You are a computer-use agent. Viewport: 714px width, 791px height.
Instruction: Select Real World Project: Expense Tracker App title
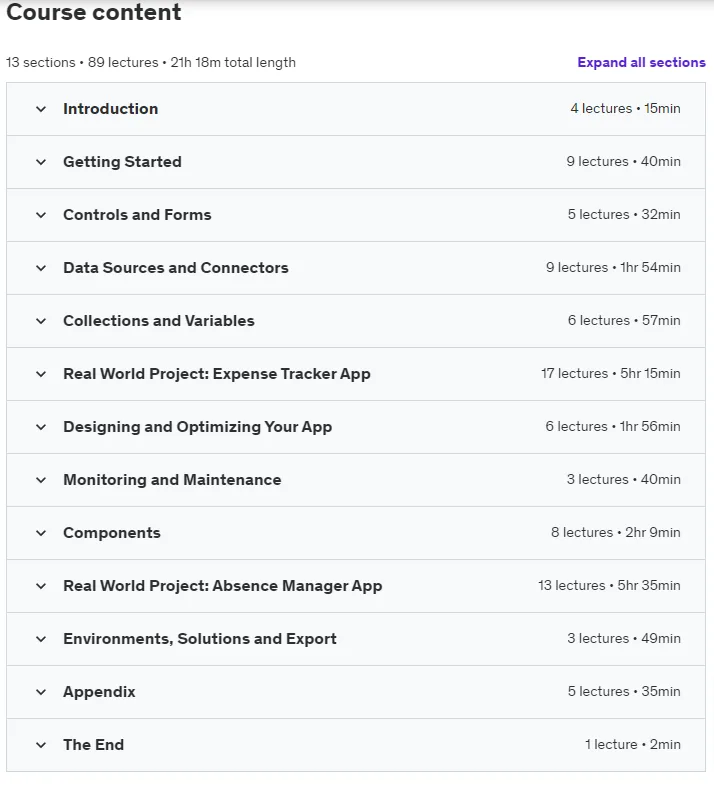217,374
